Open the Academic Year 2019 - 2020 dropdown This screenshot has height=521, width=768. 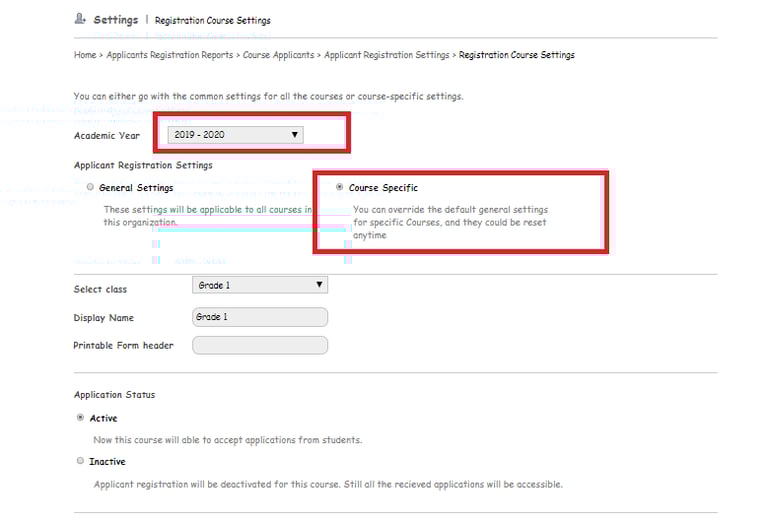click(235, 134)
